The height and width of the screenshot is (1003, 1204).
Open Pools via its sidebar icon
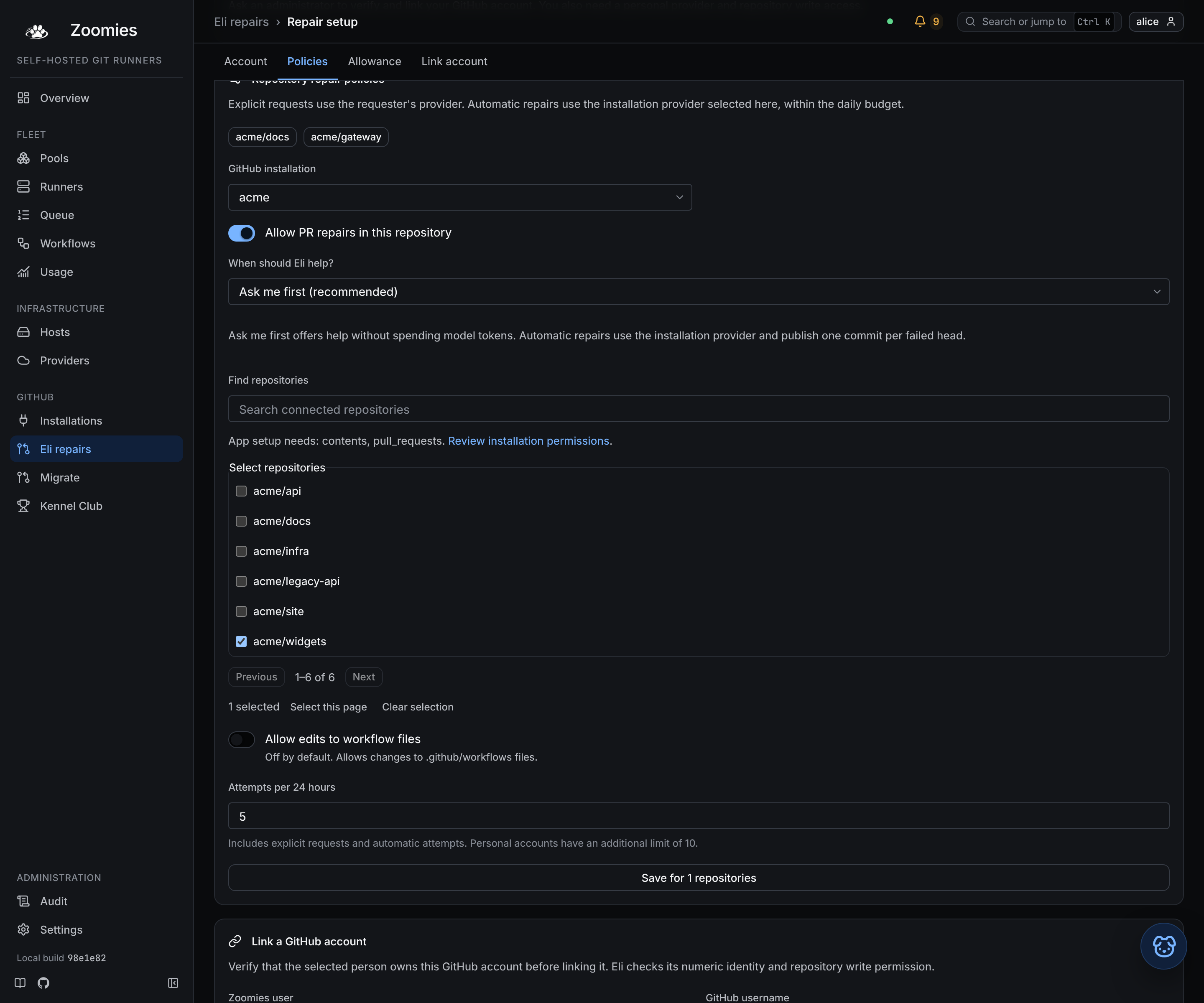click(23, 158)
